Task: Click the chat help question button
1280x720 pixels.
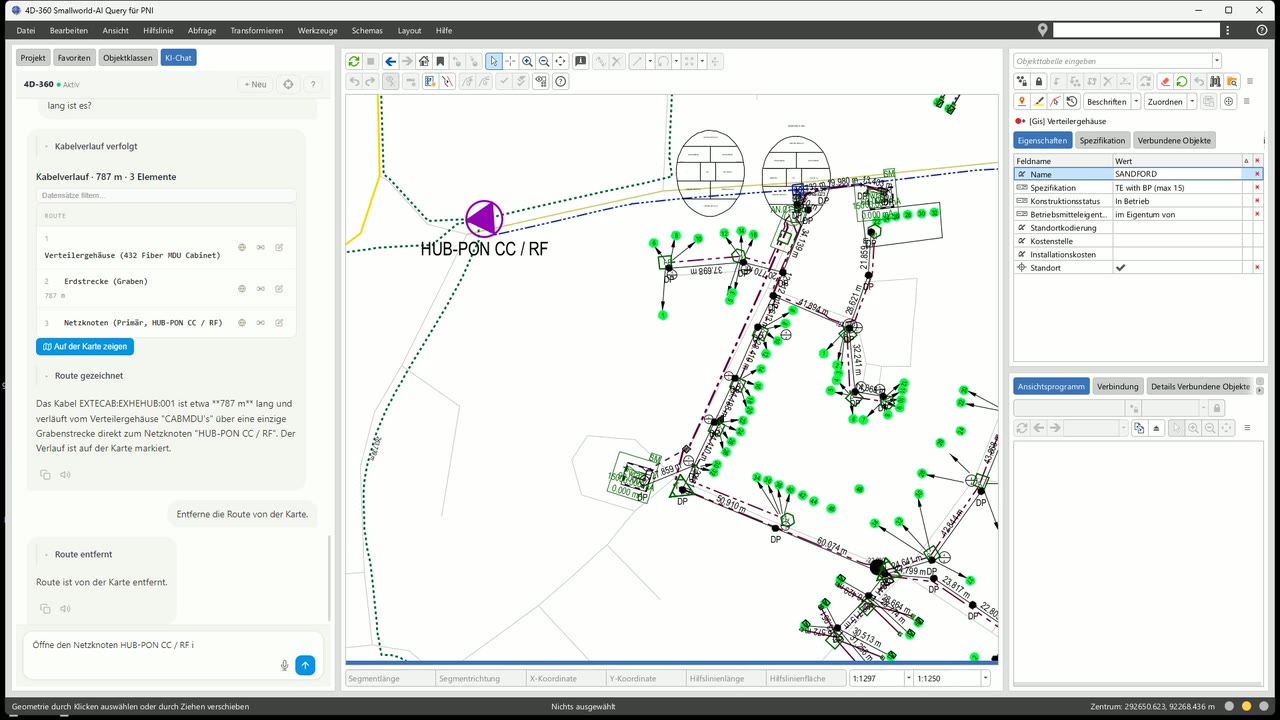Action: (313, 84)
